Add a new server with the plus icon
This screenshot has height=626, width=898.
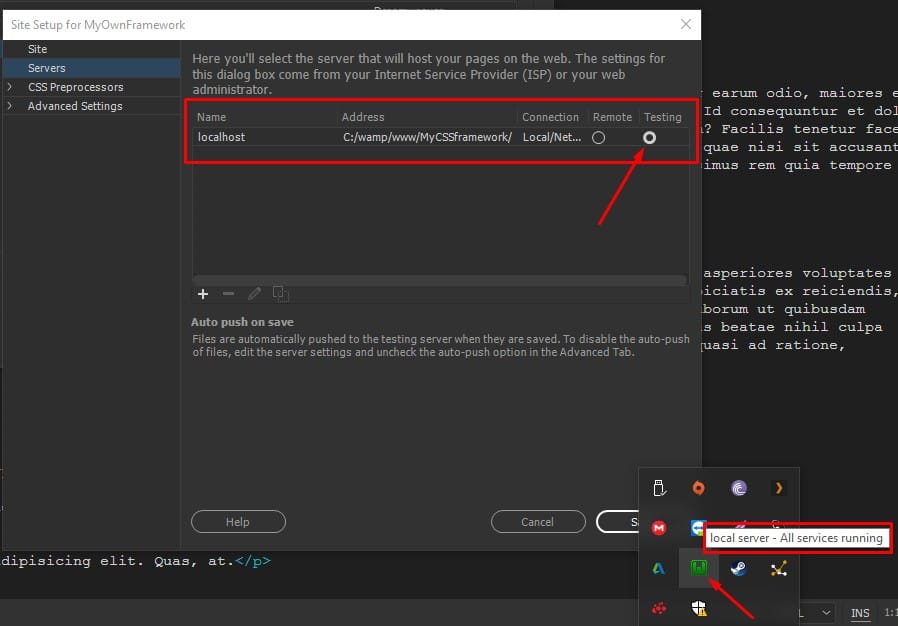coord(203,293)
